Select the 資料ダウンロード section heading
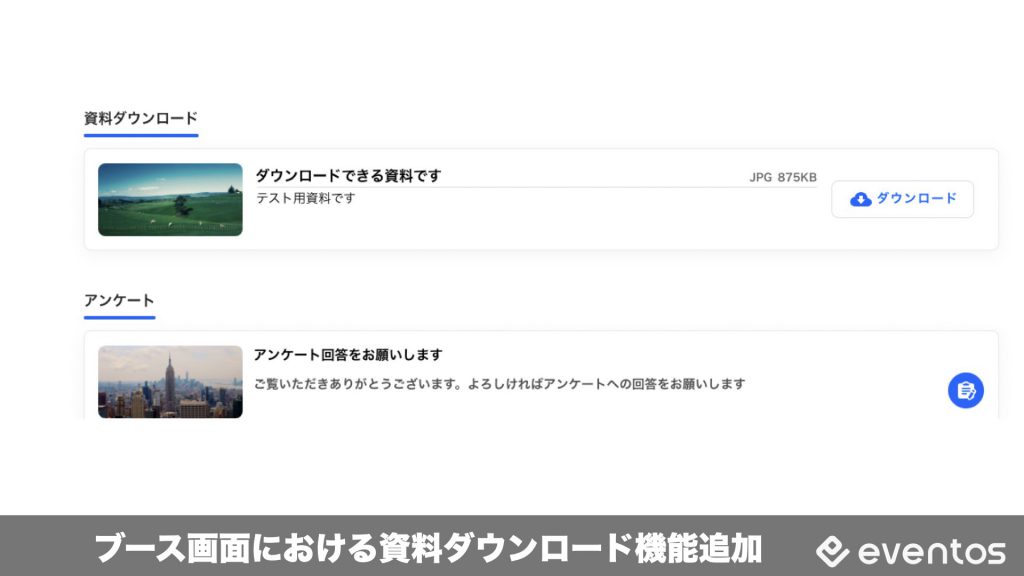 [x=140, y=118]
